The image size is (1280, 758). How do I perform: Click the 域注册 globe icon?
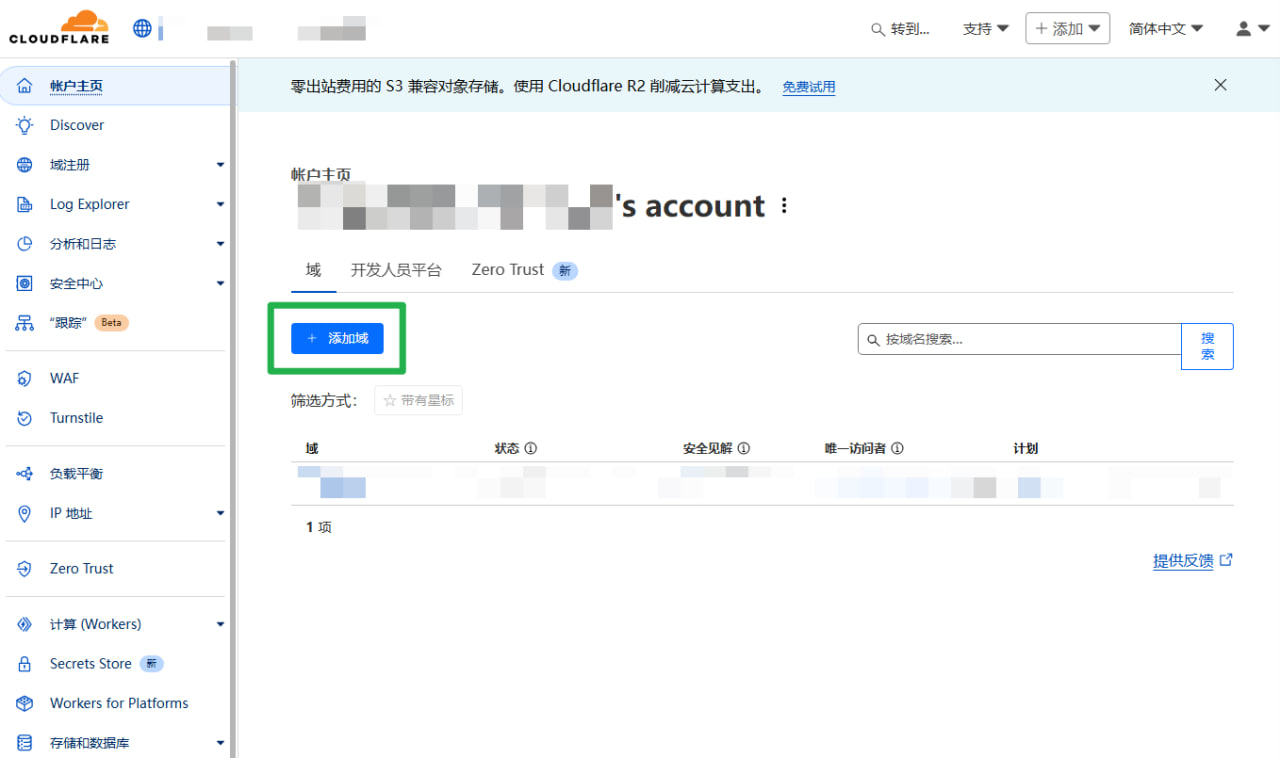(25, 165)
